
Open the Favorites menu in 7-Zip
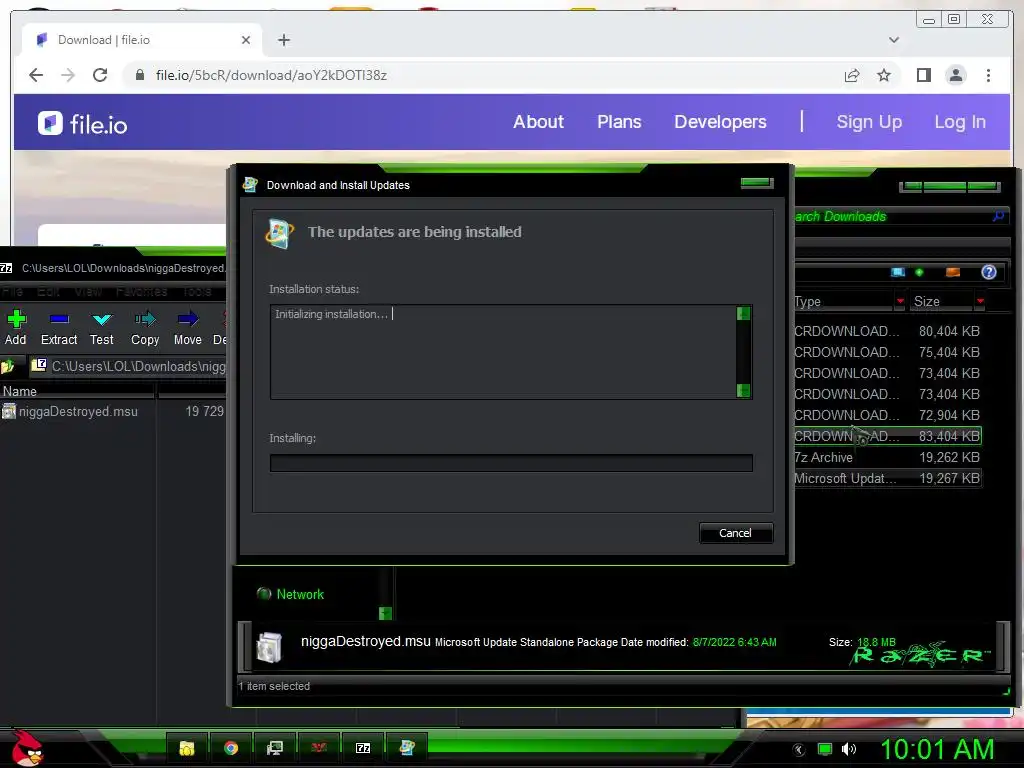tap(141, 291)
